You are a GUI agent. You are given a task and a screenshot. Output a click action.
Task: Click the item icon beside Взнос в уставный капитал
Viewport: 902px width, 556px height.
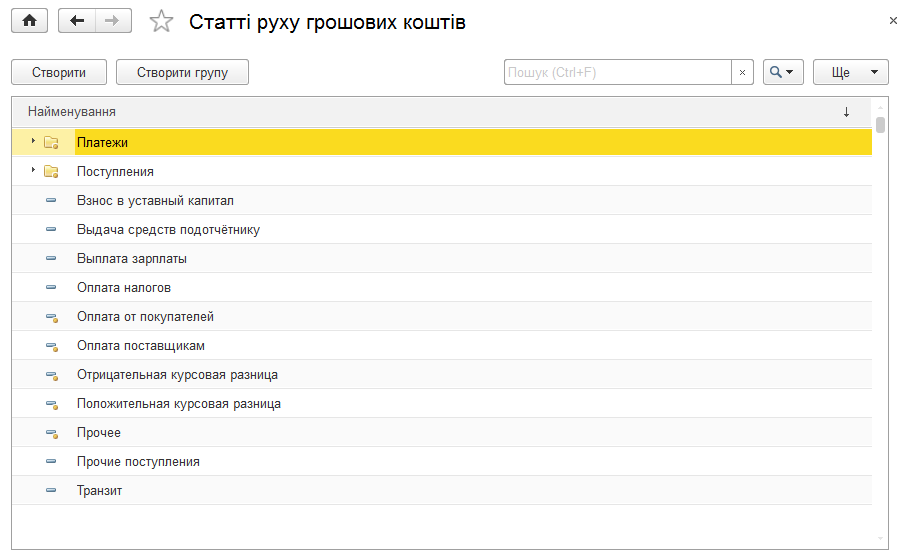click(51, 200)
